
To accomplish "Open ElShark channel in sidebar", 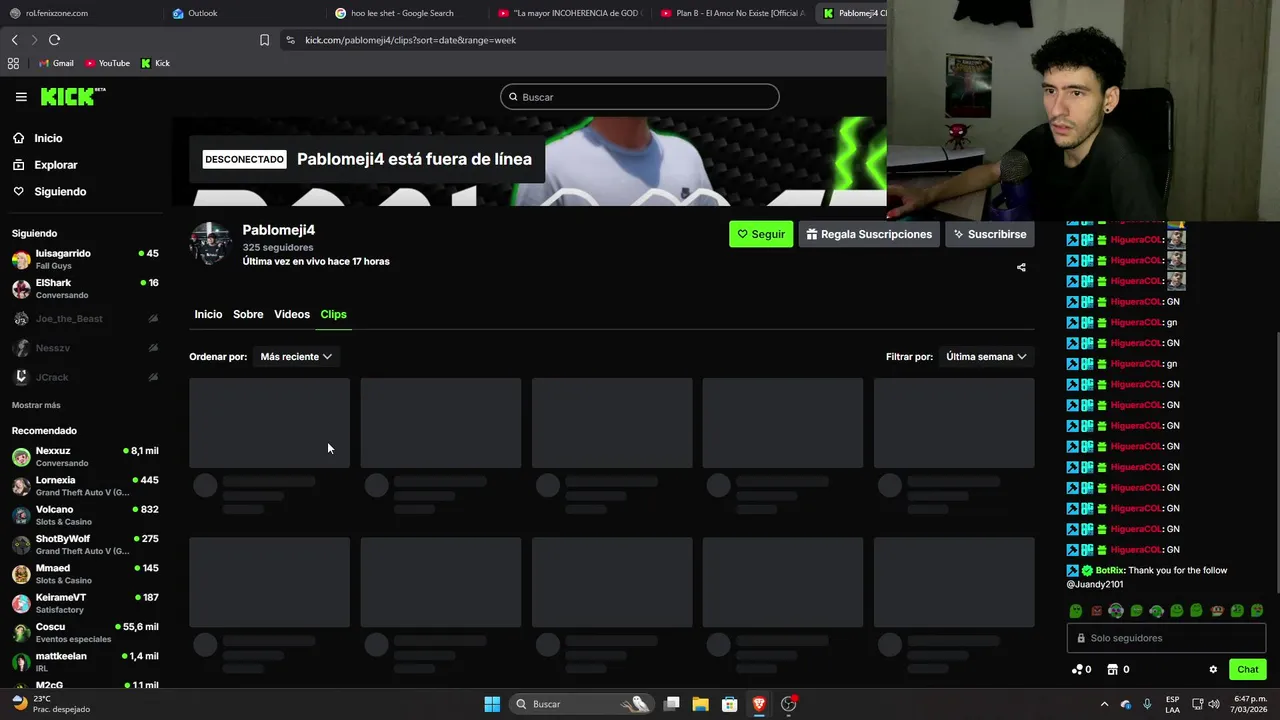I will point(84,289).
